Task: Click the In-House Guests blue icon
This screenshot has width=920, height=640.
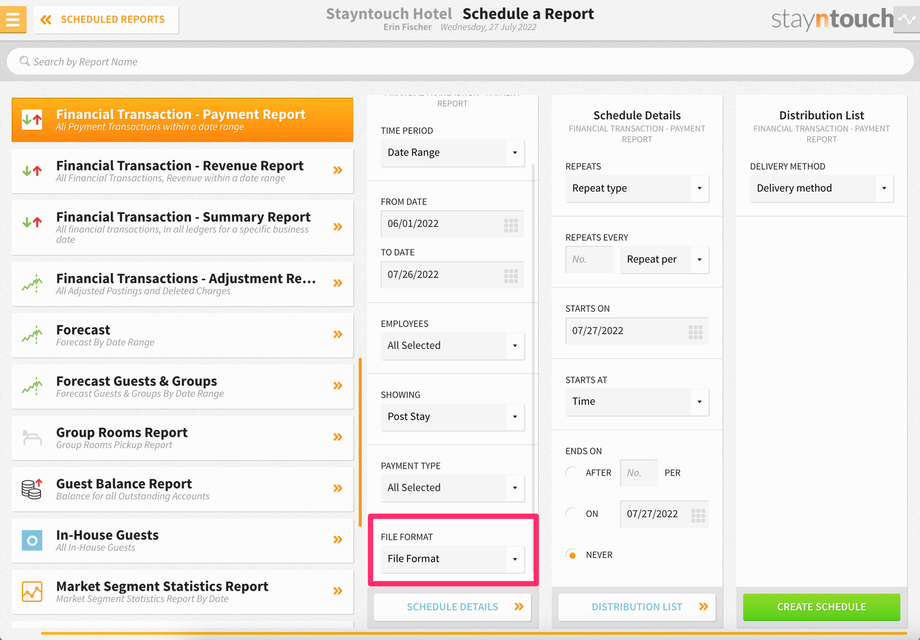Action: click(32, 540)
